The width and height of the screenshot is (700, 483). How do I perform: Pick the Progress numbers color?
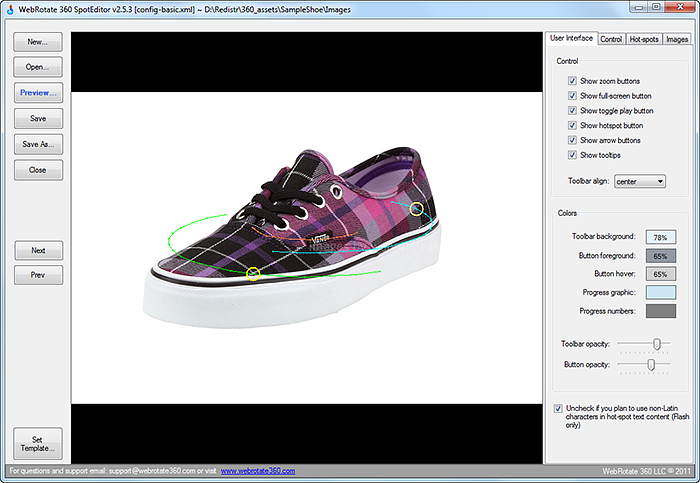coord(661,311)
